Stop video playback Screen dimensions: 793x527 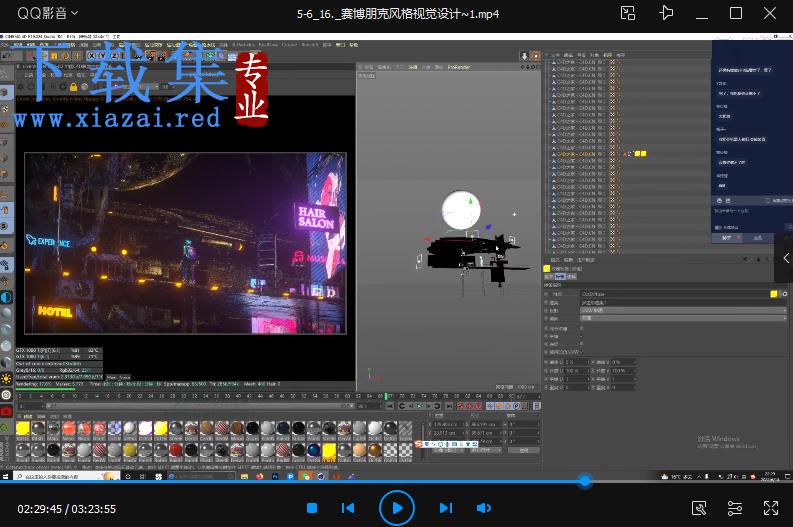pos(312,508)
